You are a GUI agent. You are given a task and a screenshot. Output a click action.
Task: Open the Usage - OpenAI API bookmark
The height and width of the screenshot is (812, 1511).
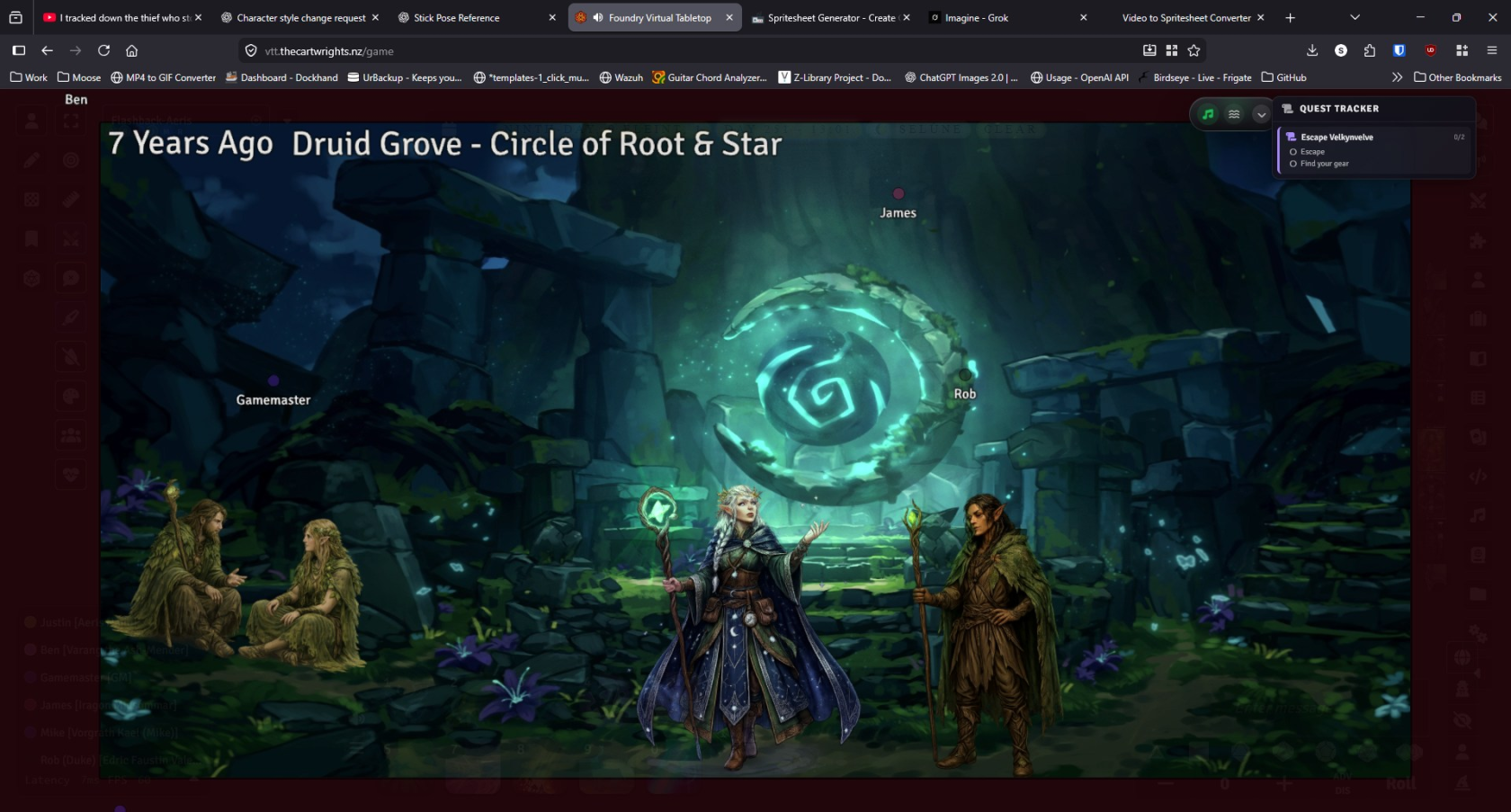(x=1079, y=77)
